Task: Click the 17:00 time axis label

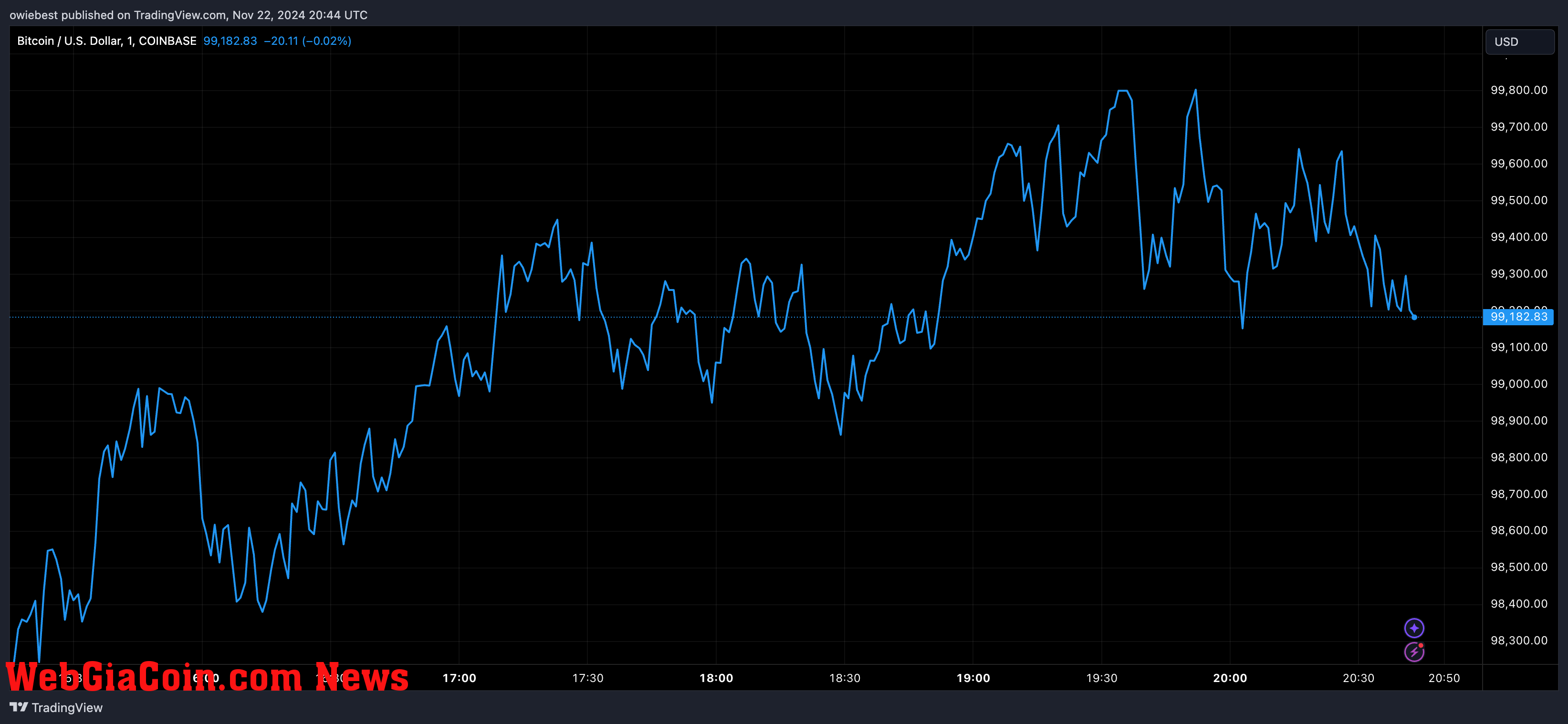Action: point(459,678)
